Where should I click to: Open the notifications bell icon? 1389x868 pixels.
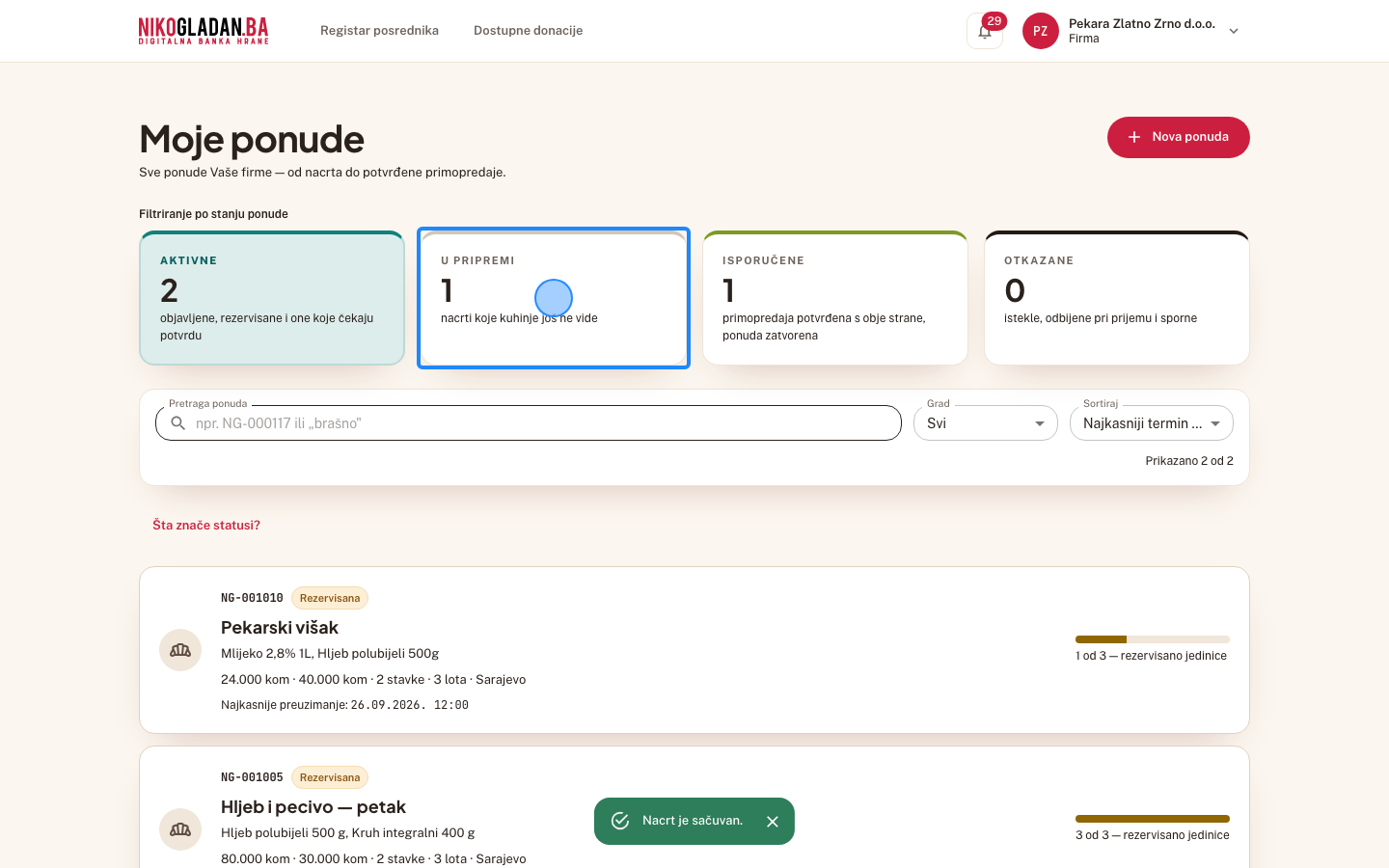click(985, 31)
